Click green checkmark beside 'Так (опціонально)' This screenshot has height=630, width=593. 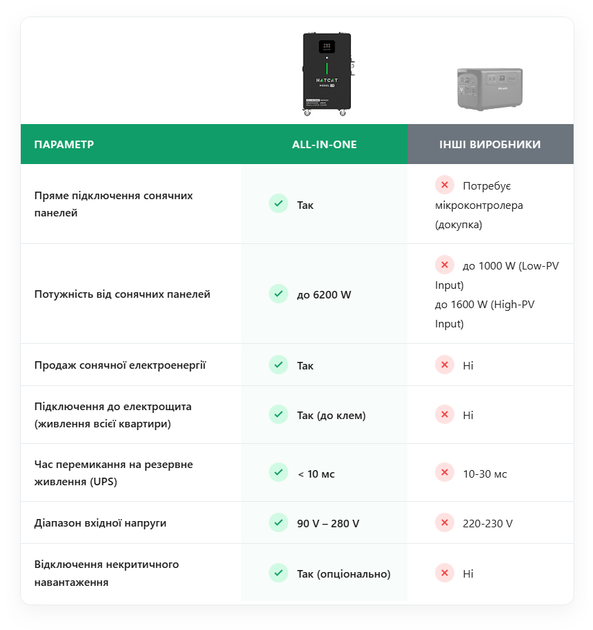[278, 573]
